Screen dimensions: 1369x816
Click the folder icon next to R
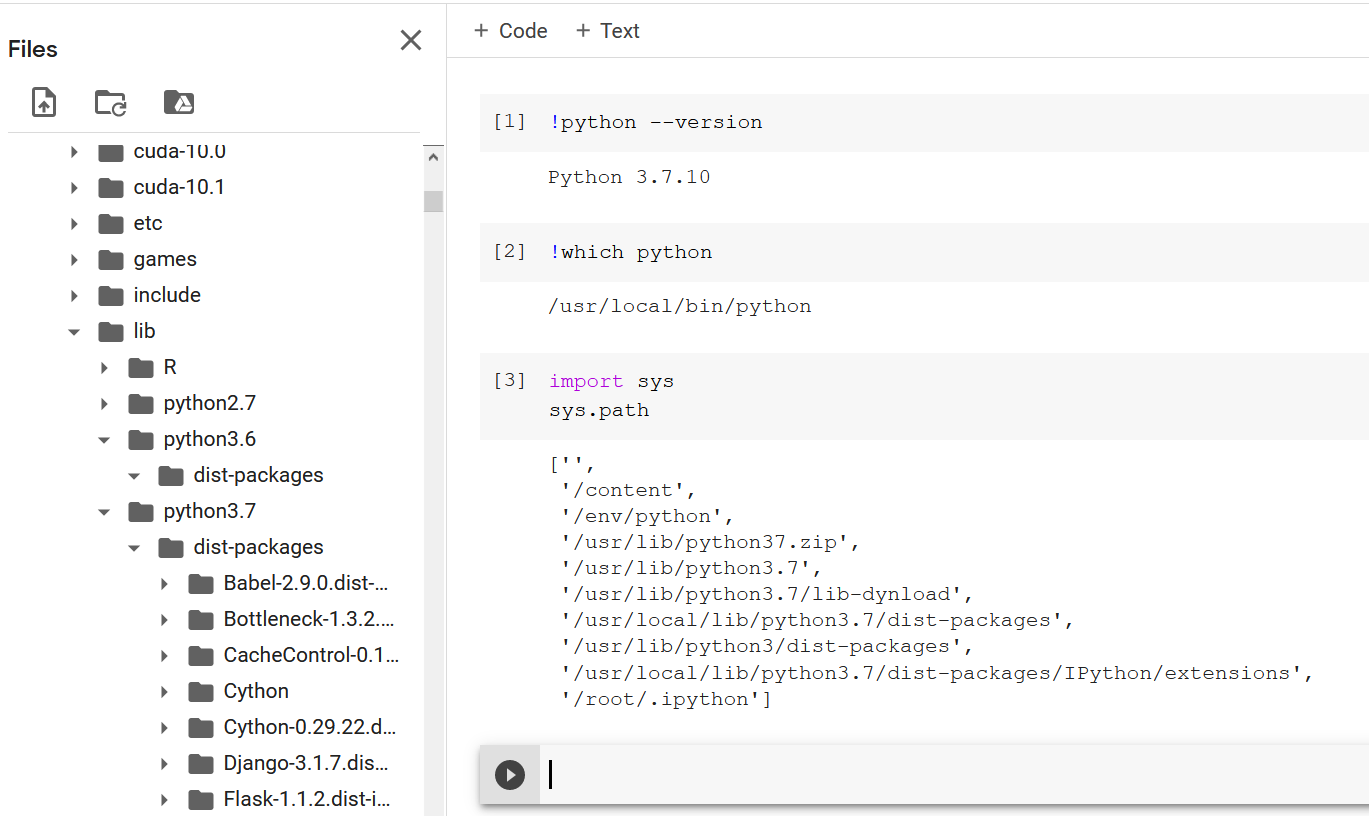pos(139,367)
